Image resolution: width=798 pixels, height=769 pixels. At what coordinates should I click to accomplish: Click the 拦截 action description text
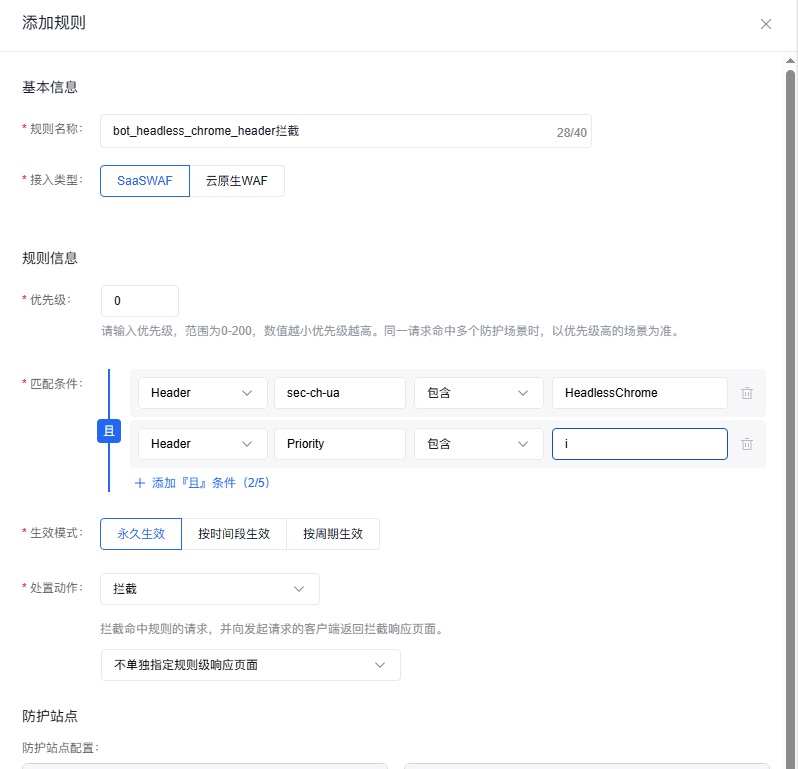tap(273, 629)
